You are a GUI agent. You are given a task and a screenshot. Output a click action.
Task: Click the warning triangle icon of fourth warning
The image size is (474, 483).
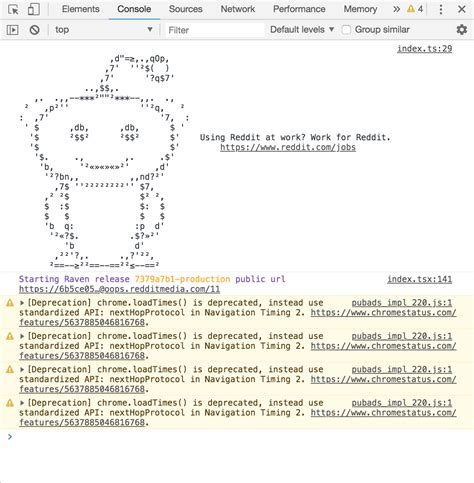pos(10,403)
